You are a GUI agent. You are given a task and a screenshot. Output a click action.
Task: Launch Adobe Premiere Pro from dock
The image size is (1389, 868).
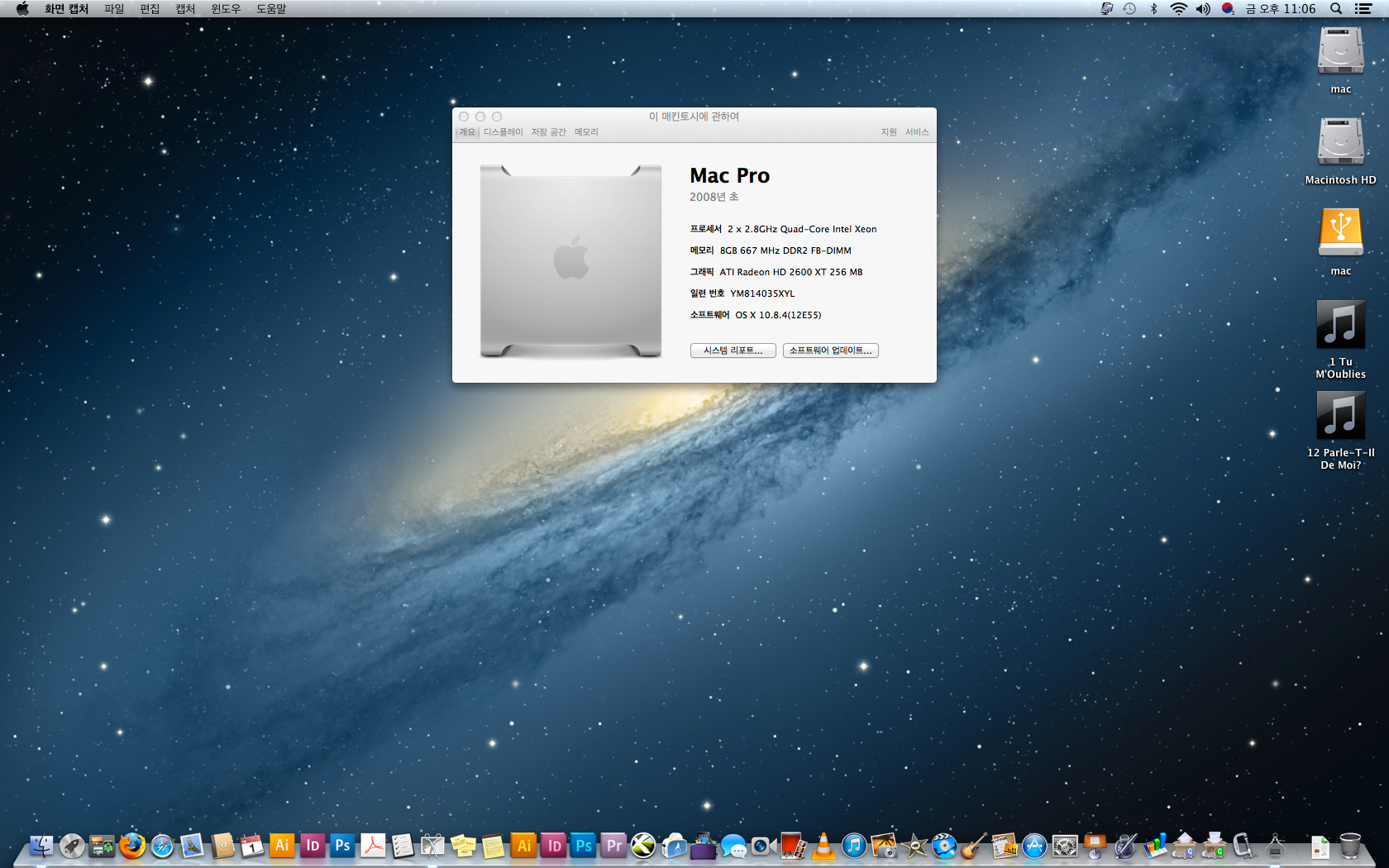[x=613, y=846]
